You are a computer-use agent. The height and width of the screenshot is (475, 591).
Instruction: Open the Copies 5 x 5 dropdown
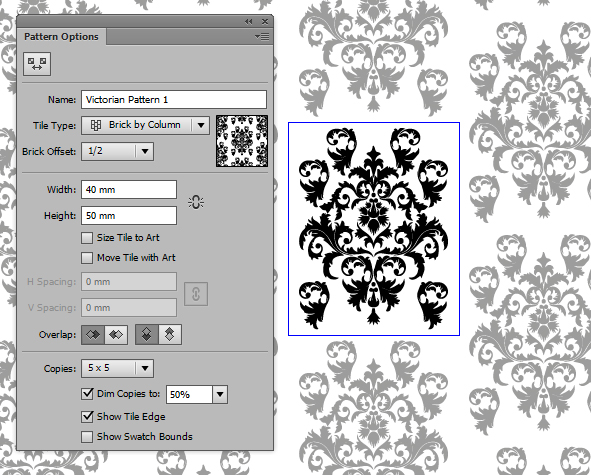pos(117,368)
